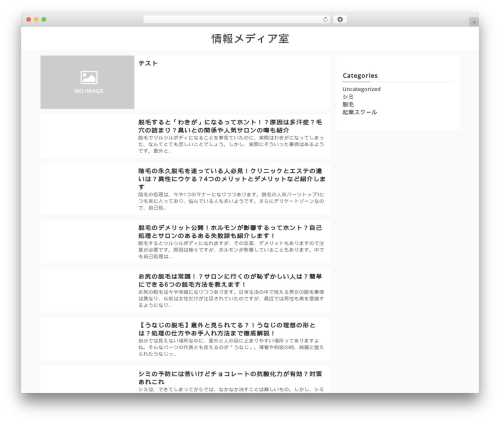This screenshot has width=500, height=423.
Task: Click the Categories widget heading
Action: coord(360,76)
